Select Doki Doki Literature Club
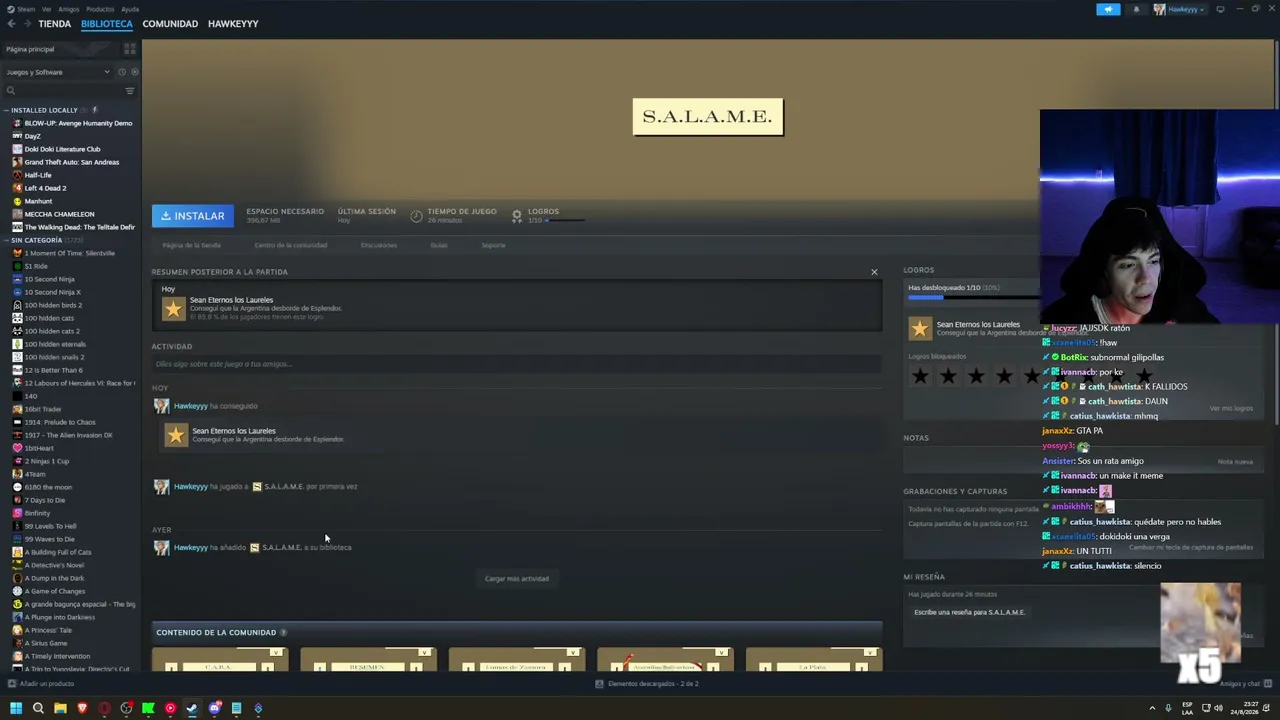The height and width of the screenshot is (720, 1280). pyautogui.click(x=62, y=149)
